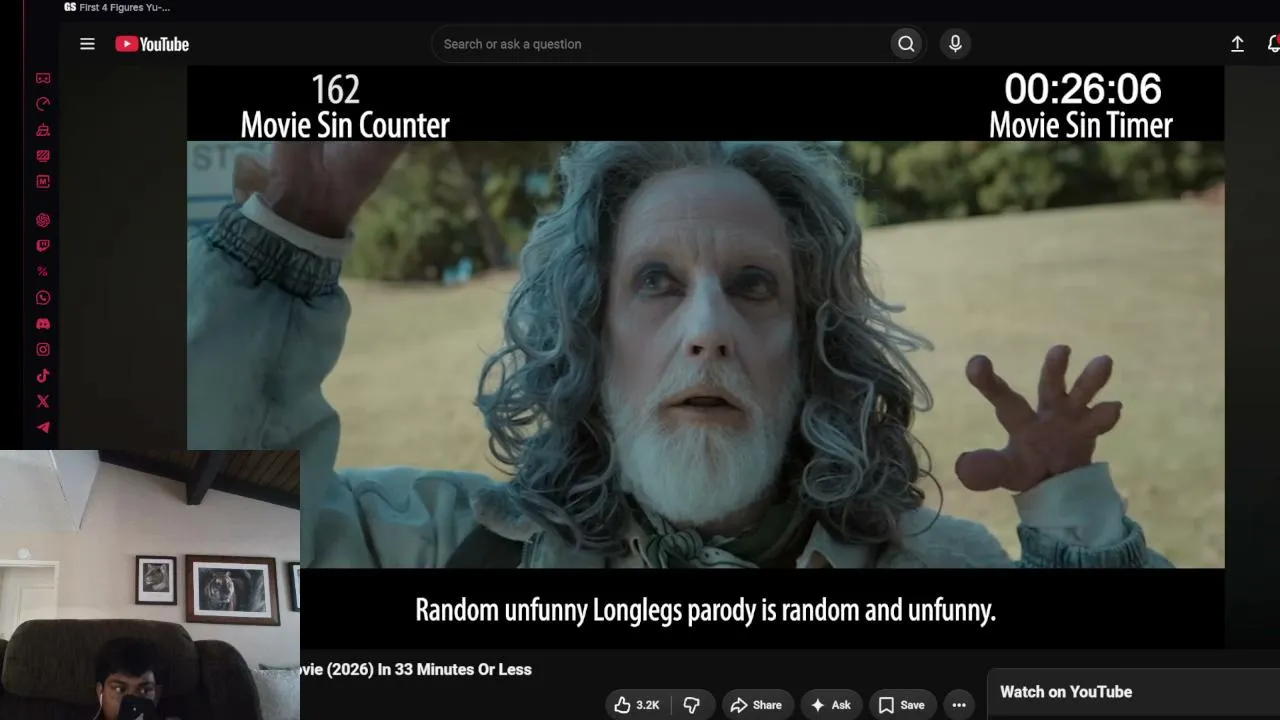1280x720 pixels.
Task: Open ChatGPT from the browser sidebar
Action: tap(43, 220)
